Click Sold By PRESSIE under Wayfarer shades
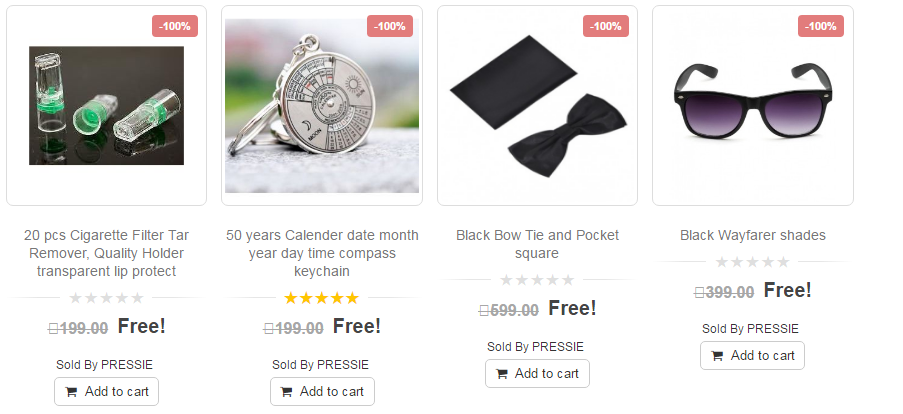 [750, 329]
